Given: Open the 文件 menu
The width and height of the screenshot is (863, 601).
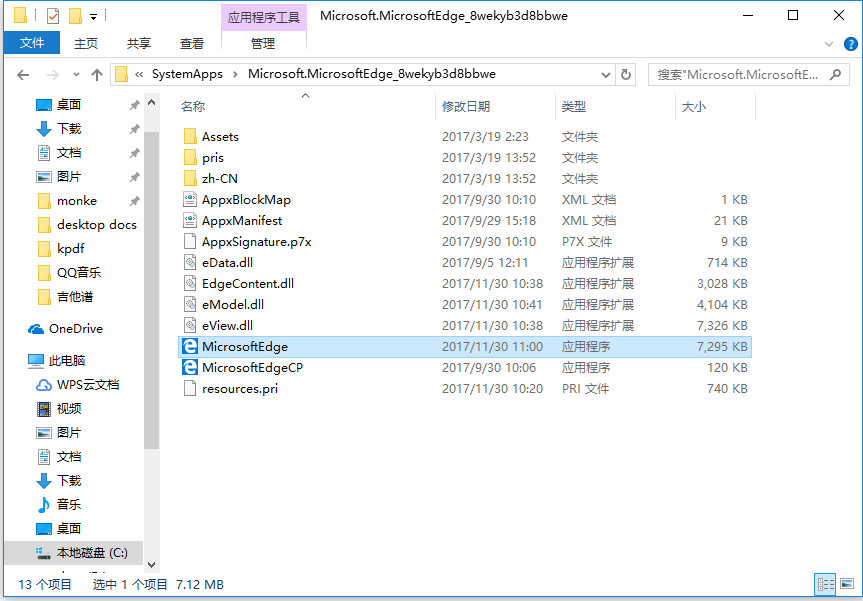Looking at the screenshot, I should 32,43.
